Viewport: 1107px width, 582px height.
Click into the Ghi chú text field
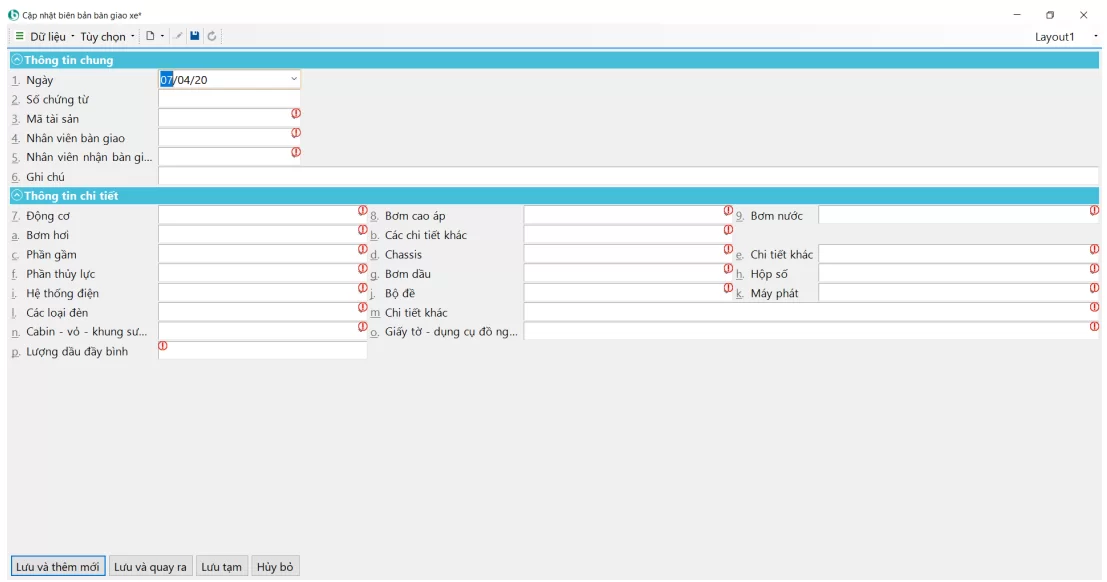click(627, 177)
